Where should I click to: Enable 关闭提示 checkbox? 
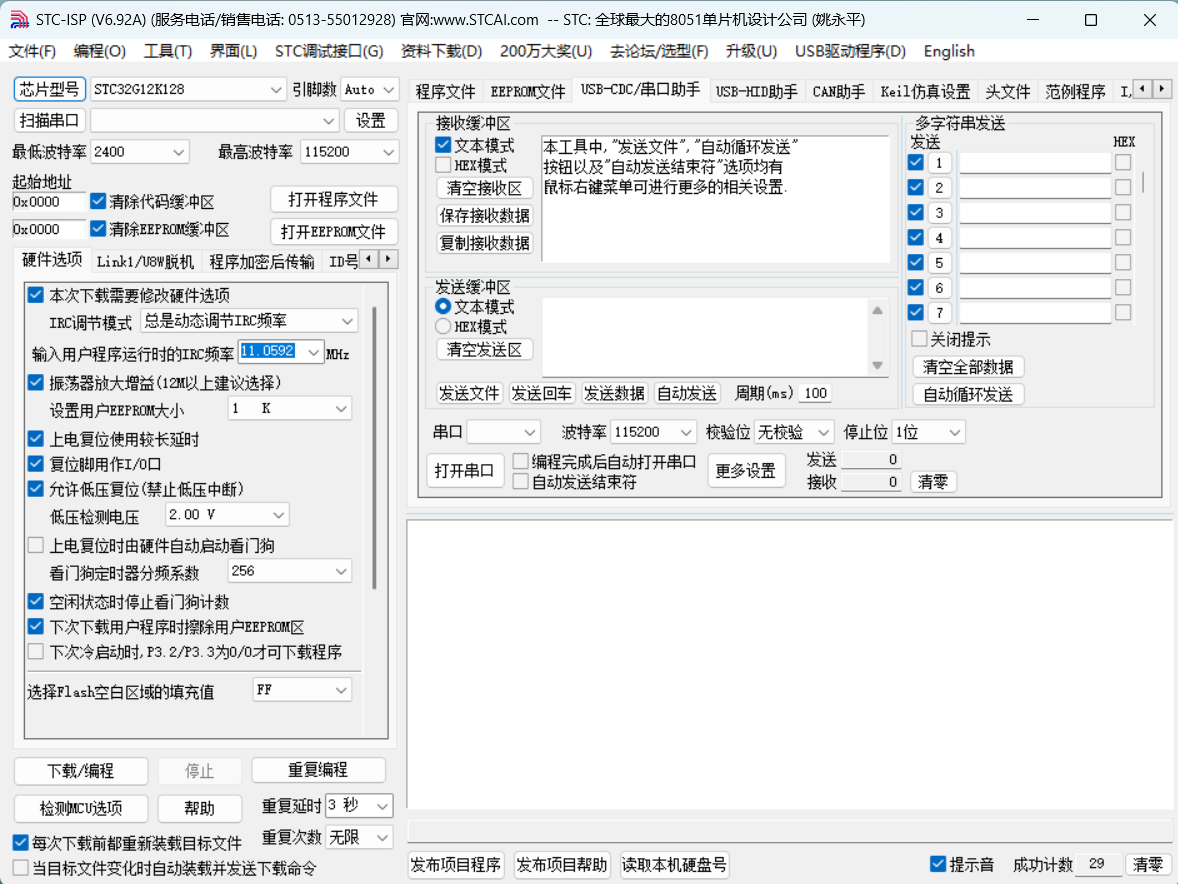(919, 339)
